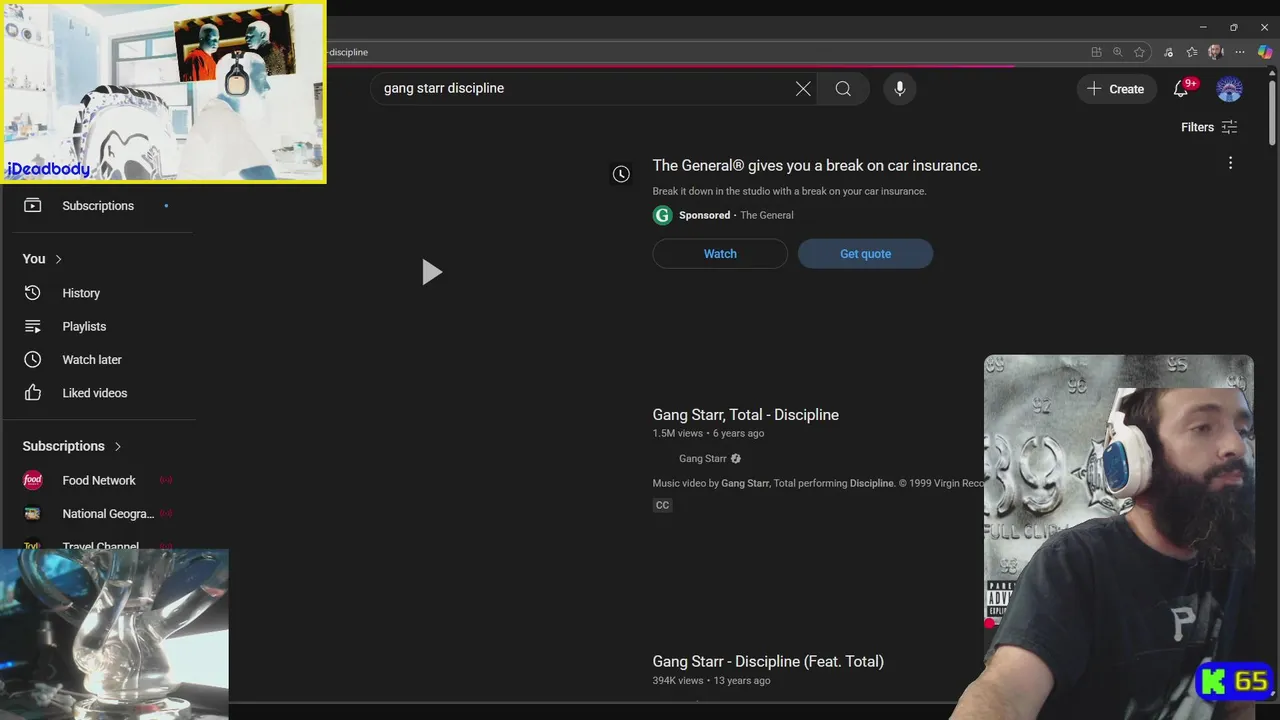Viewport: 1280px width, 720px height.
Task: Open the Copilot icon in browser toolbar
Action: click(x=1265, y=52)
